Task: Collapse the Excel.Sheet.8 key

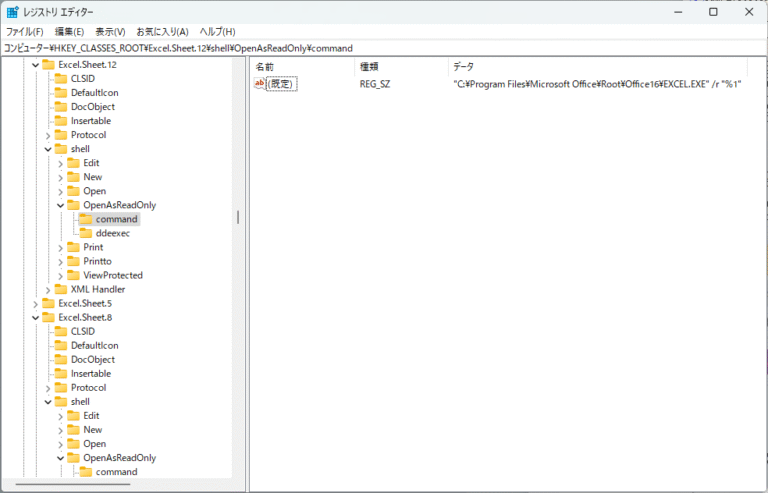Action: coord(35,318)
